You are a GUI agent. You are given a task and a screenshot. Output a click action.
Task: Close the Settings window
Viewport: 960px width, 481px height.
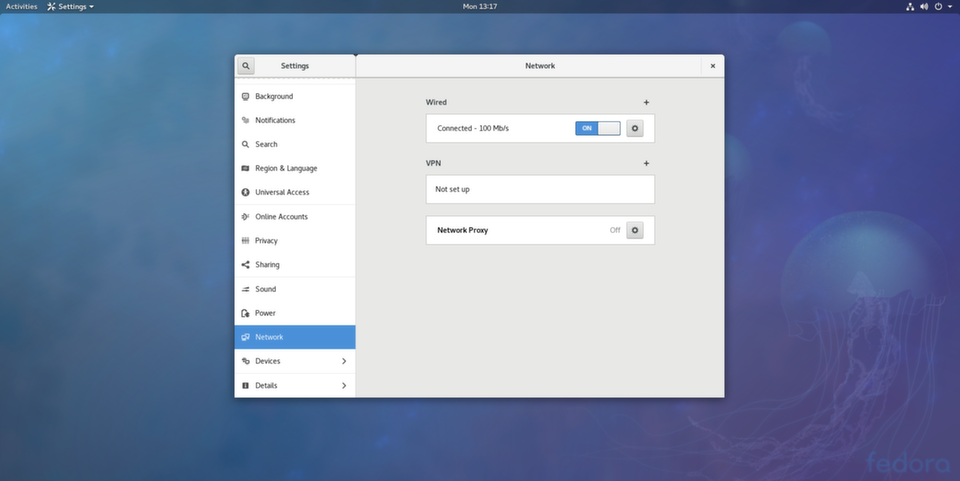(713, 65)
